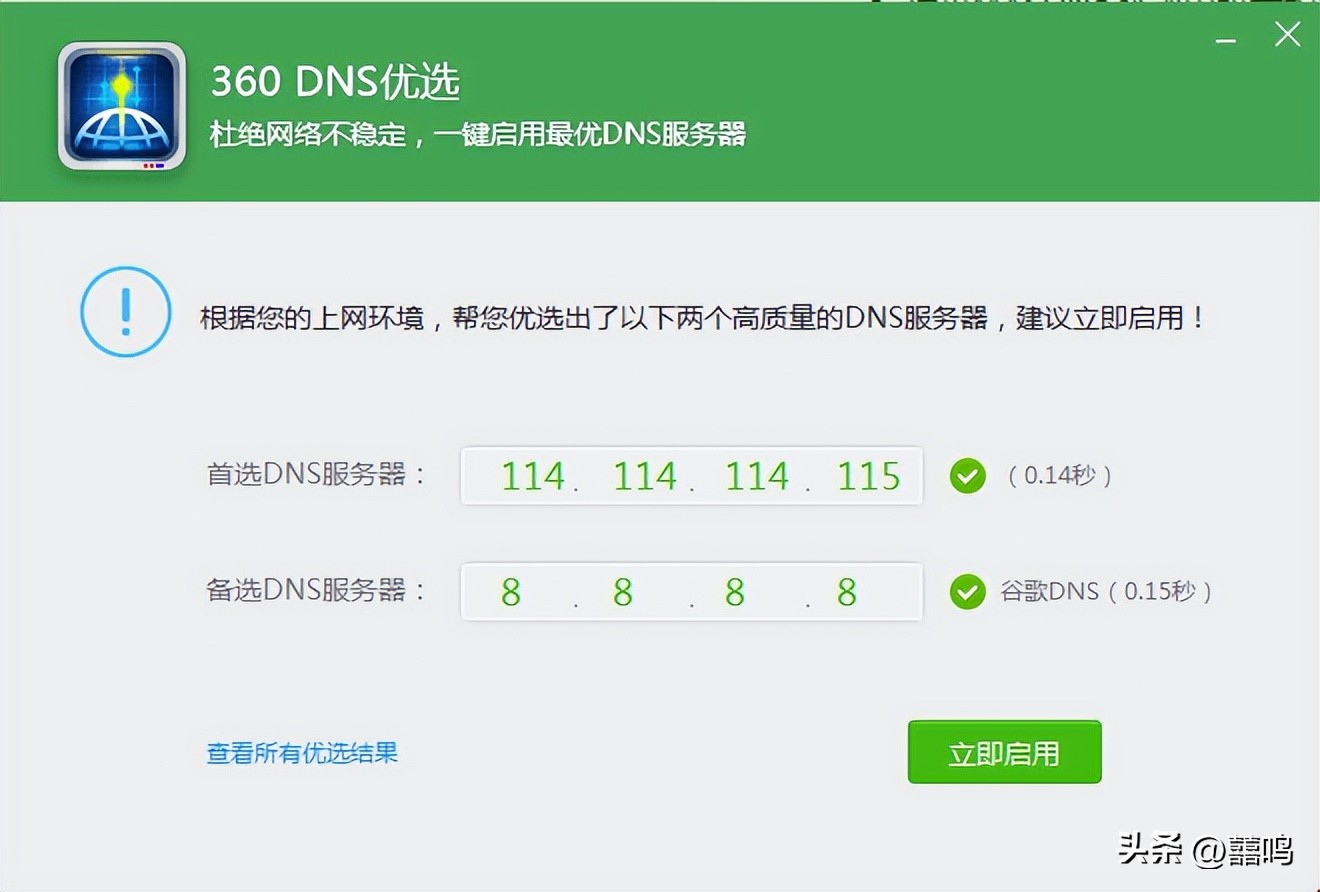
Task: Select the 备选DNS服务器 label
Action: [310, 593]
